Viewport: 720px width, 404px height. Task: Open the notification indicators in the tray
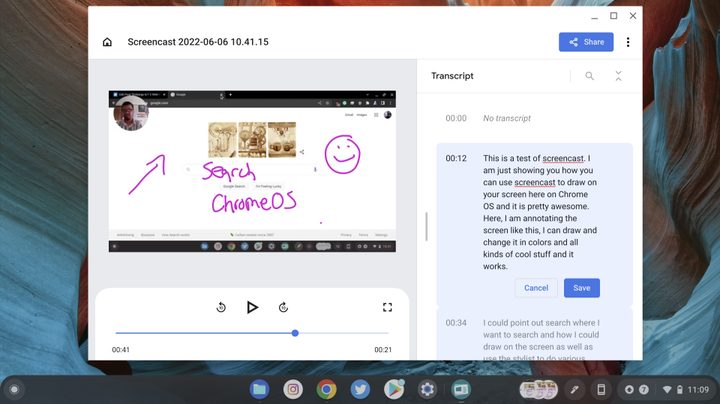point(636,390)
